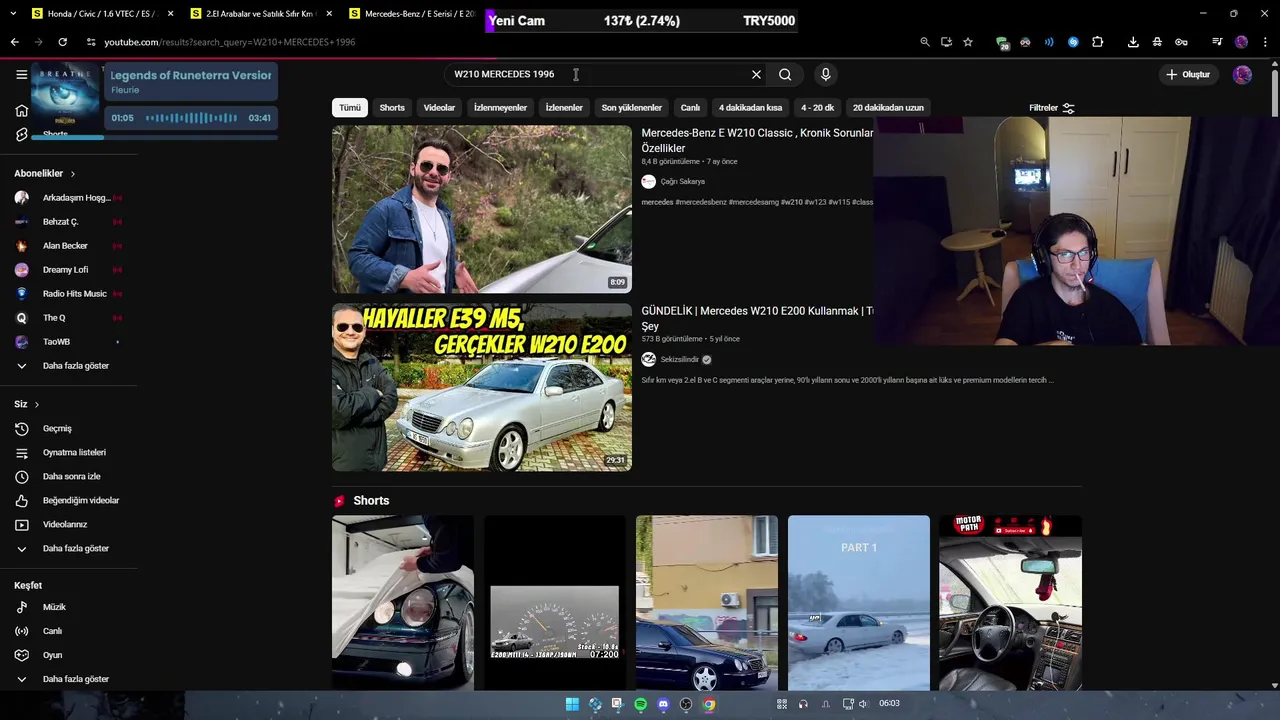Switch to the 2.El Arabalar browser tab

pyautogui.click(x=260, y=14)
